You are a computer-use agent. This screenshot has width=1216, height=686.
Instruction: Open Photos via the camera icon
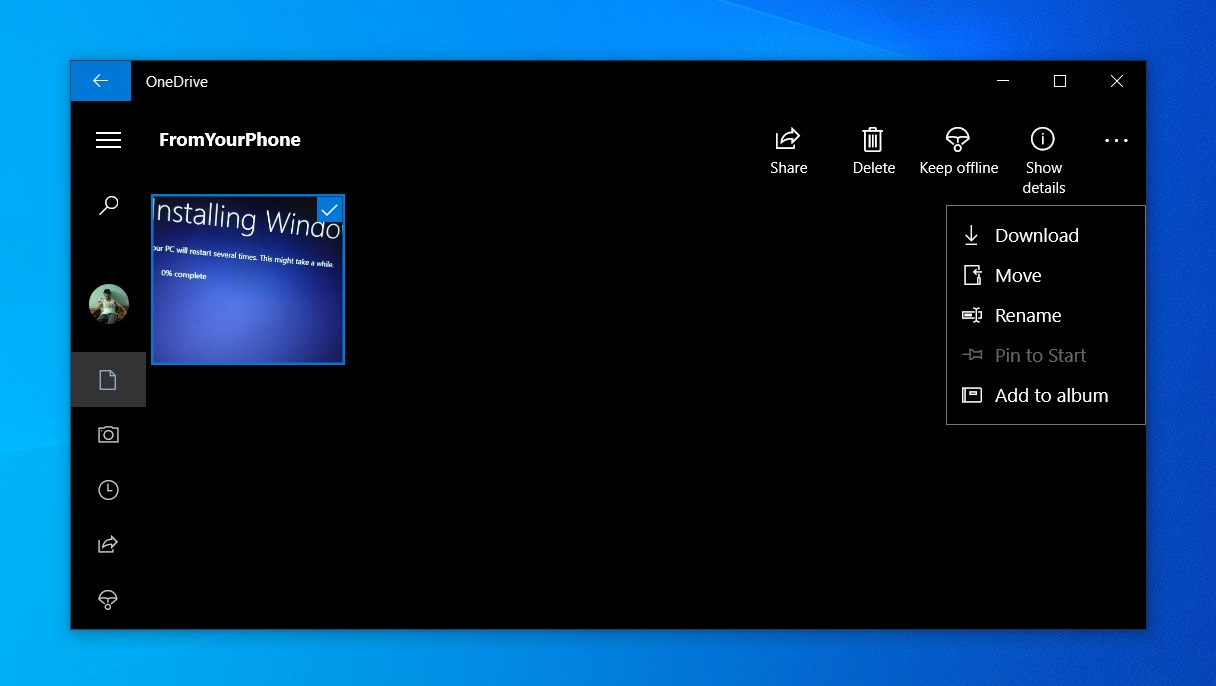tap(108, 434)
